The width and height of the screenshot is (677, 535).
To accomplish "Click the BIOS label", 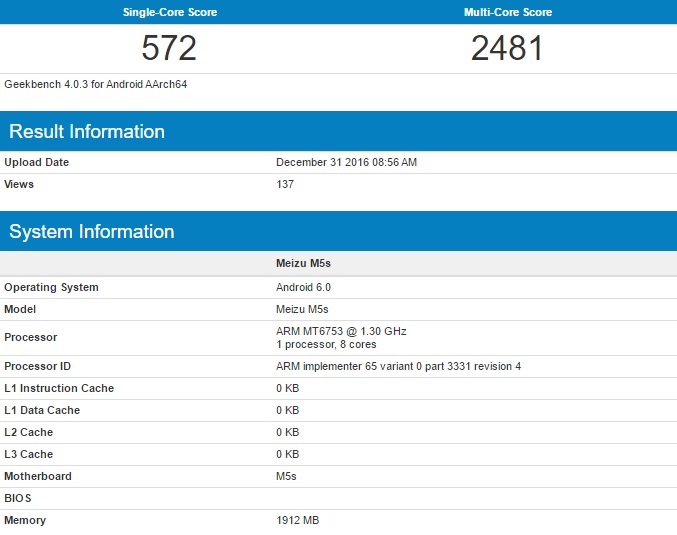I will click(18, 499).
